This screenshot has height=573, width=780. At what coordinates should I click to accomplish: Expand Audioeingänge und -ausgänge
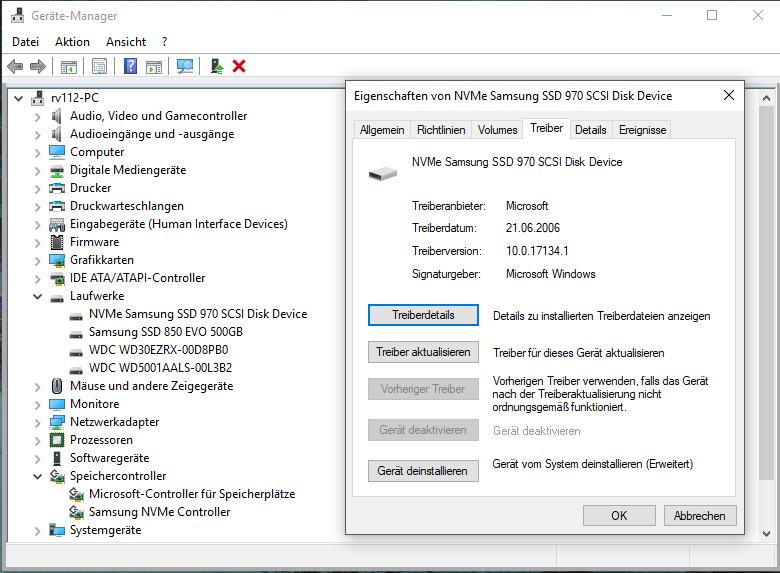37,134
